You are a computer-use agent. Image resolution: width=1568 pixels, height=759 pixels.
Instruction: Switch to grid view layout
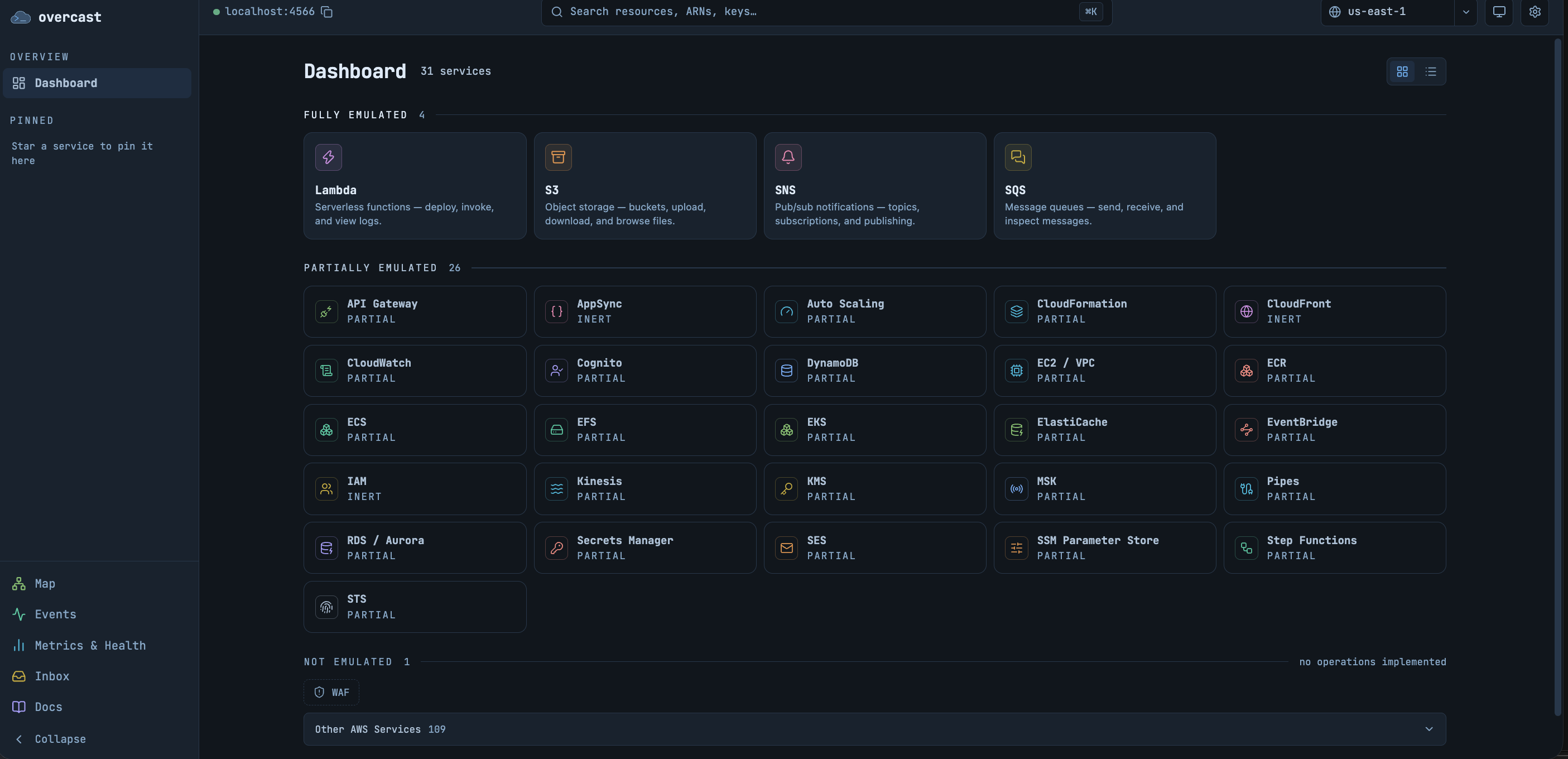pyautogui.click(x=1402, y=72)
